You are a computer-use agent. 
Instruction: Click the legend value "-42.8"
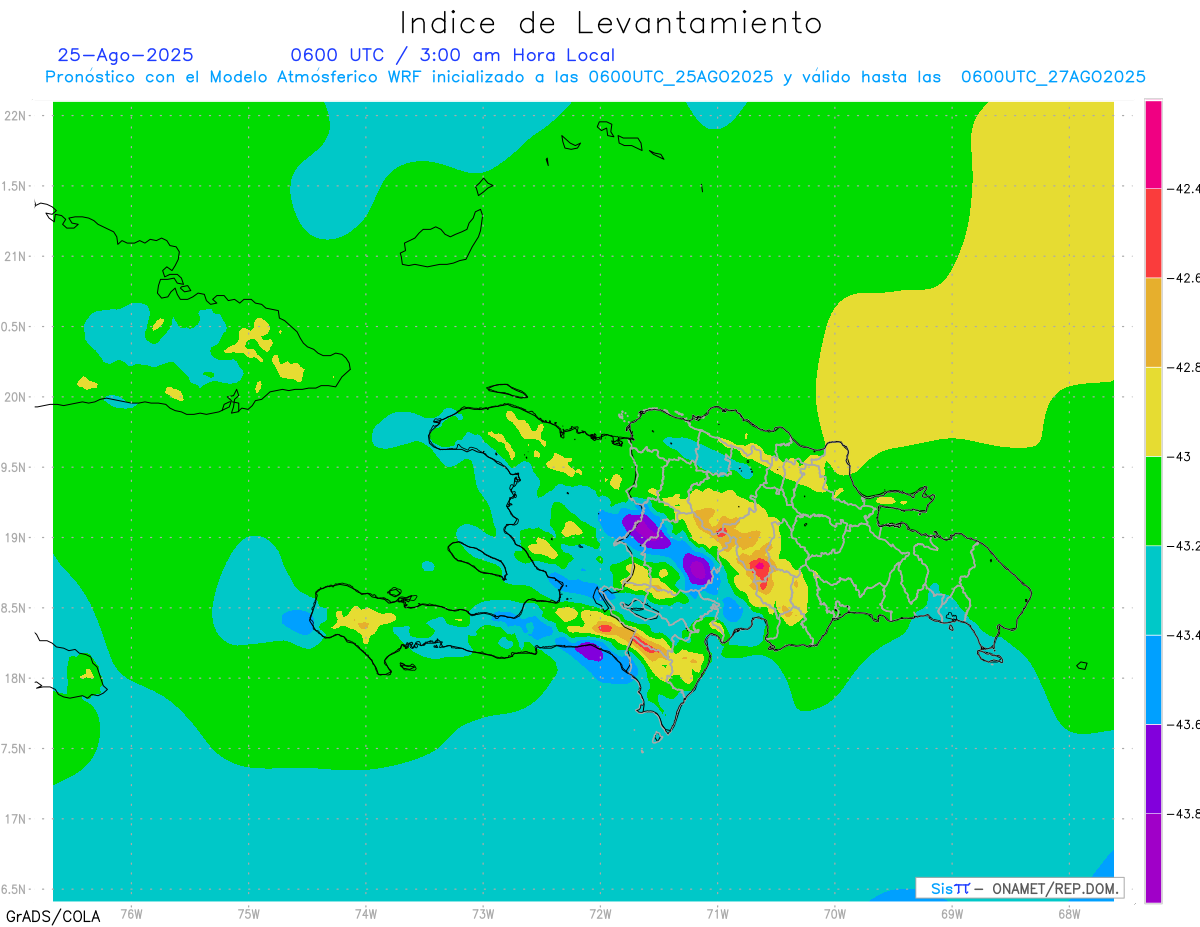click(x=1184, y=367)
